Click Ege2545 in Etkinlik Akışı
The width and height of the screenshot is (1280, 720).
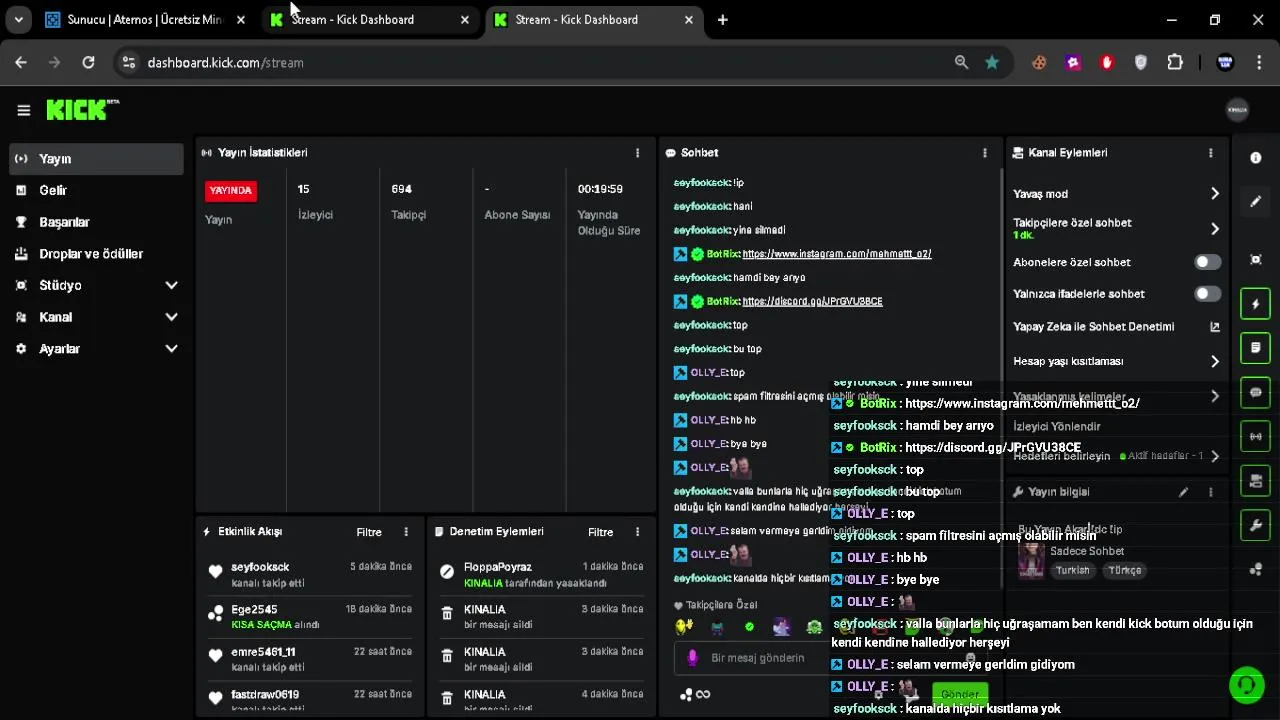coord(254,609)
